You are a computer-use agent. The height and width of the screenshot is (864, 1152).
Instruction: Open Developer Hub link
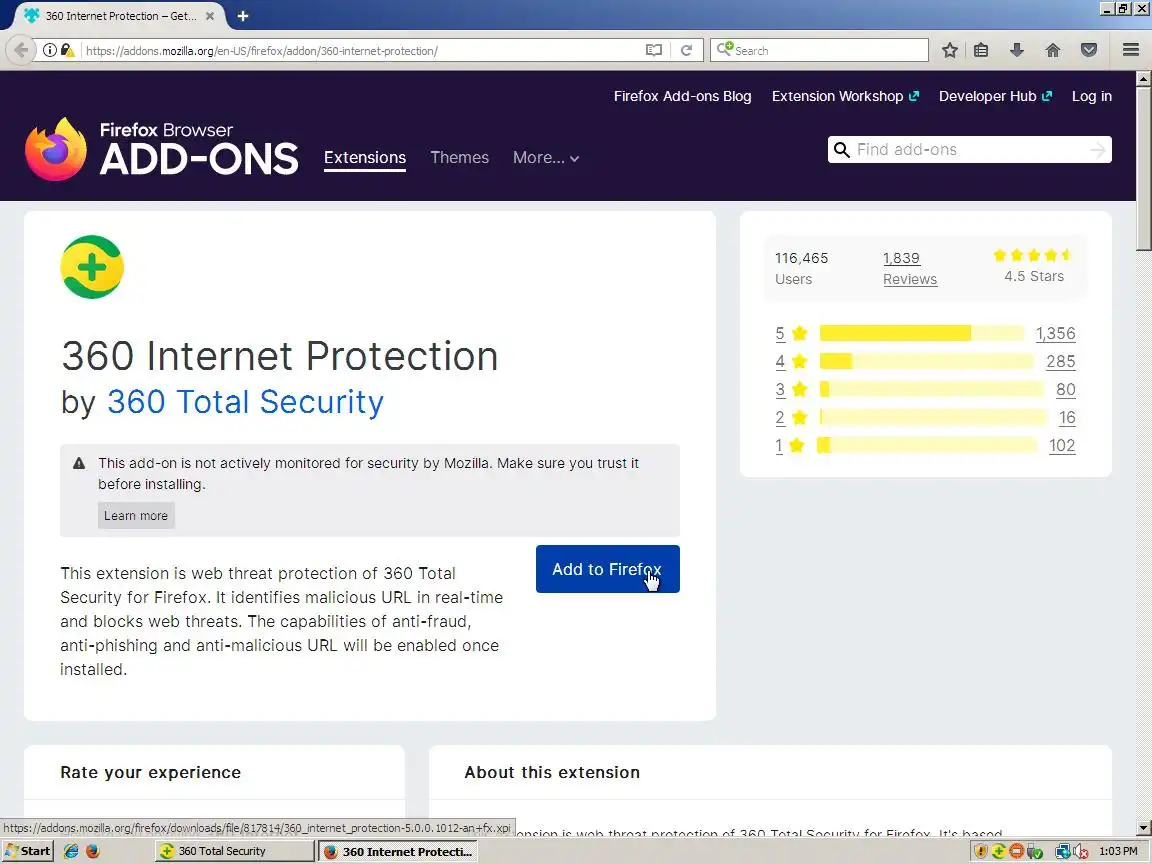pyautogui.click(x=996, y=96)
